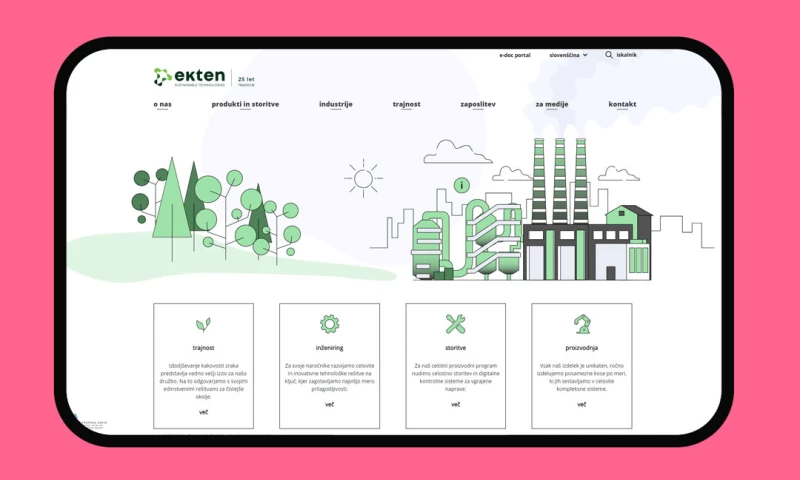The height and width of the screenshot is (480, 800).
Task: Click the leaf icon in trajnost card
Action: 203,324
